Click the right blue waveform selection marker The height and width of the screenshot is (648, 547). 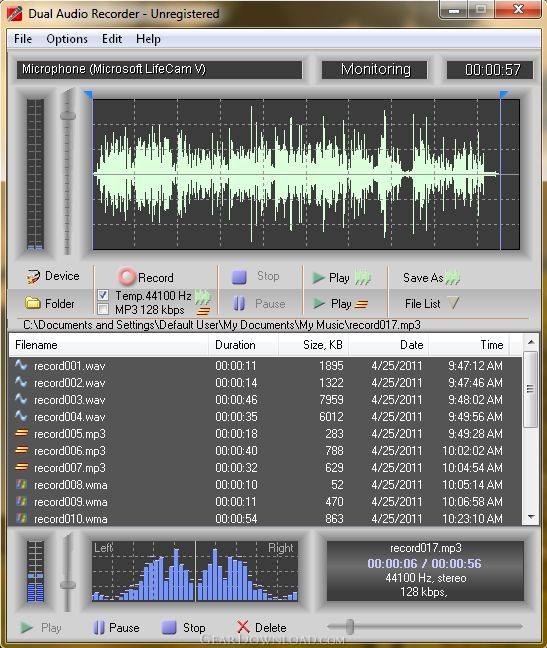pos(503,95)
